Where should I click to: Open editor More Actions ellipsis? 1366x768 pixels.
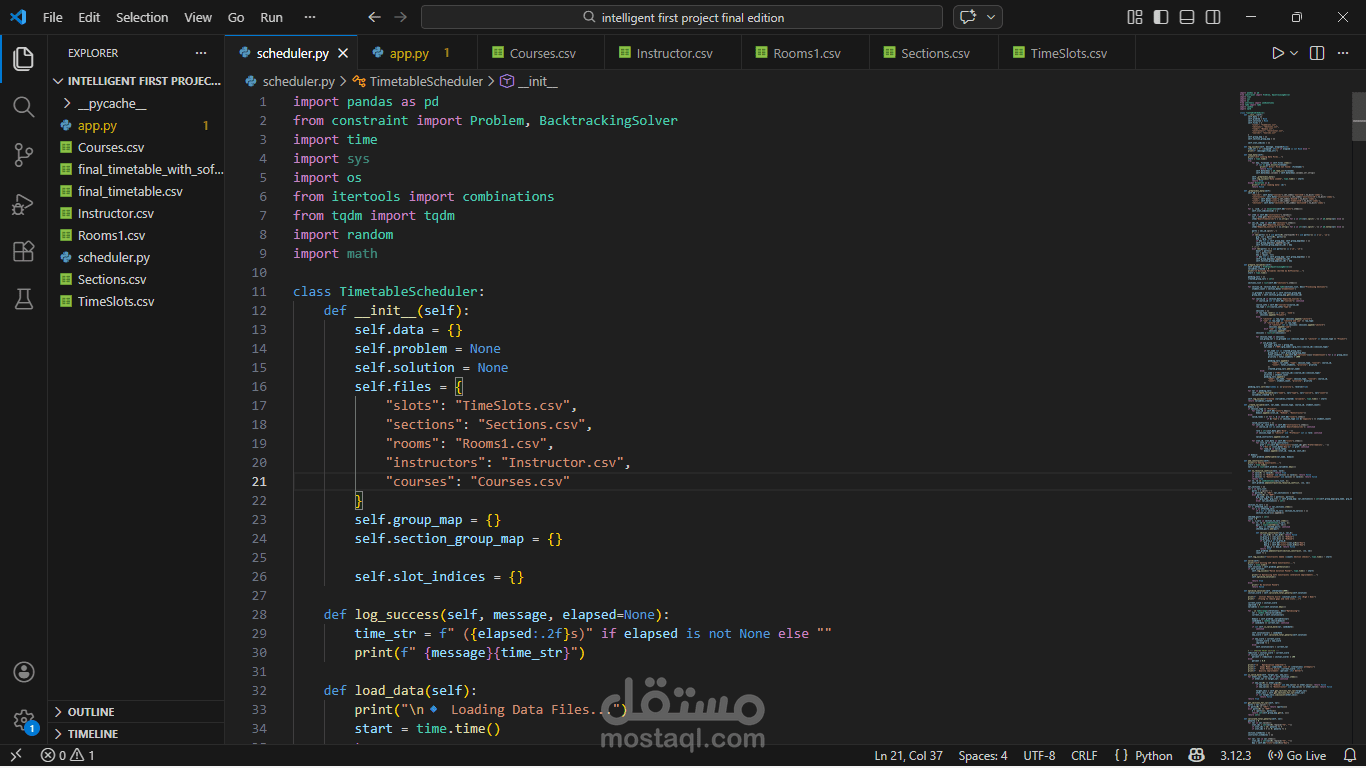pyautogui.click(x=1345, y=53)
